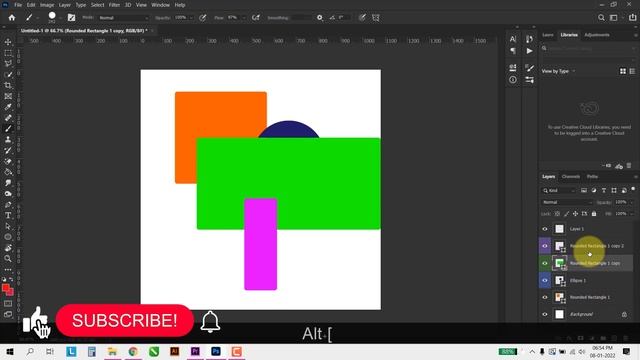Toggle visibility of Rounded Rectangle 1 copy layer
This screenshot has width=640, height=360.
point(545,263)
